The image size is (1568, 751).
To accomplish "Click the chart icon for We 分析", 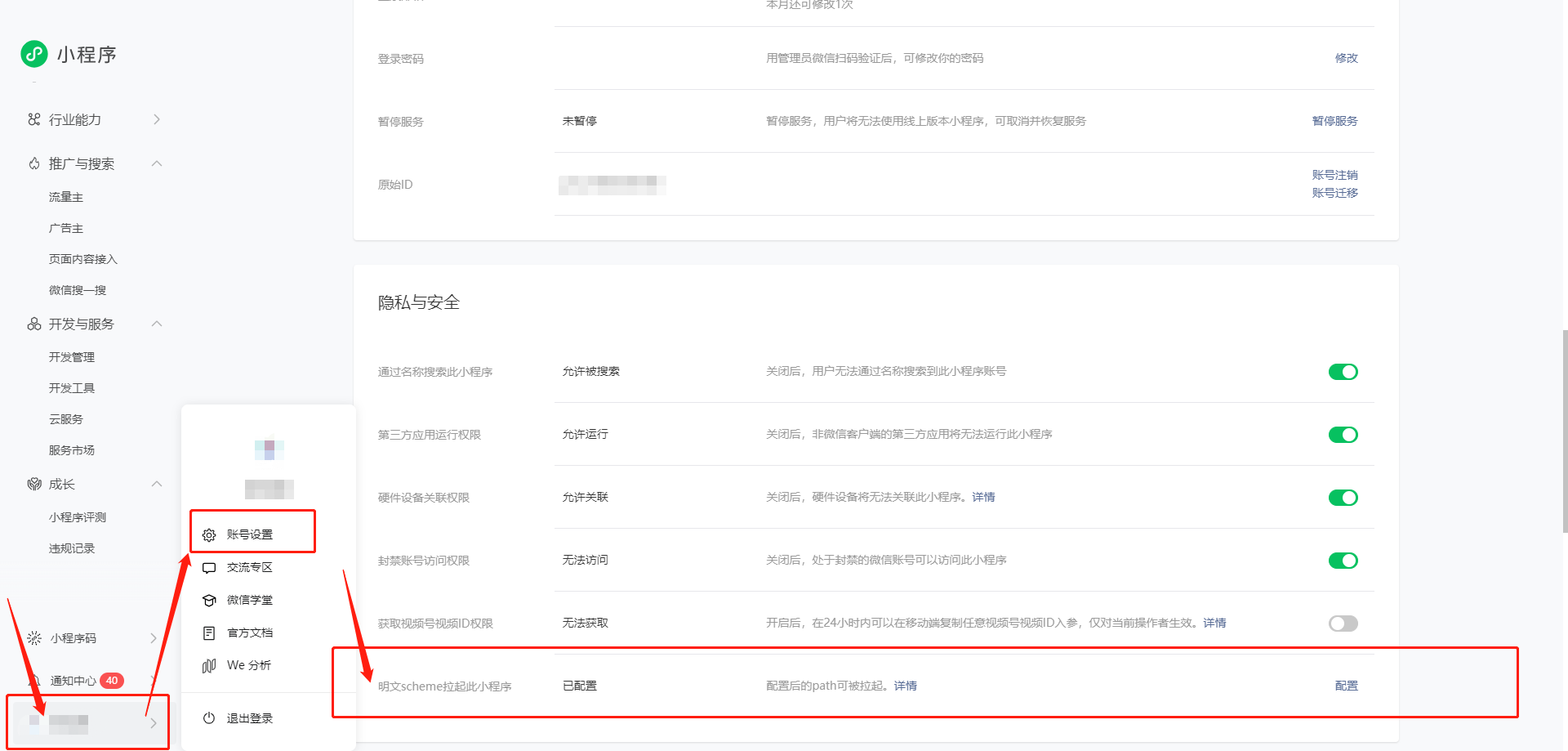I will (209, 666).
